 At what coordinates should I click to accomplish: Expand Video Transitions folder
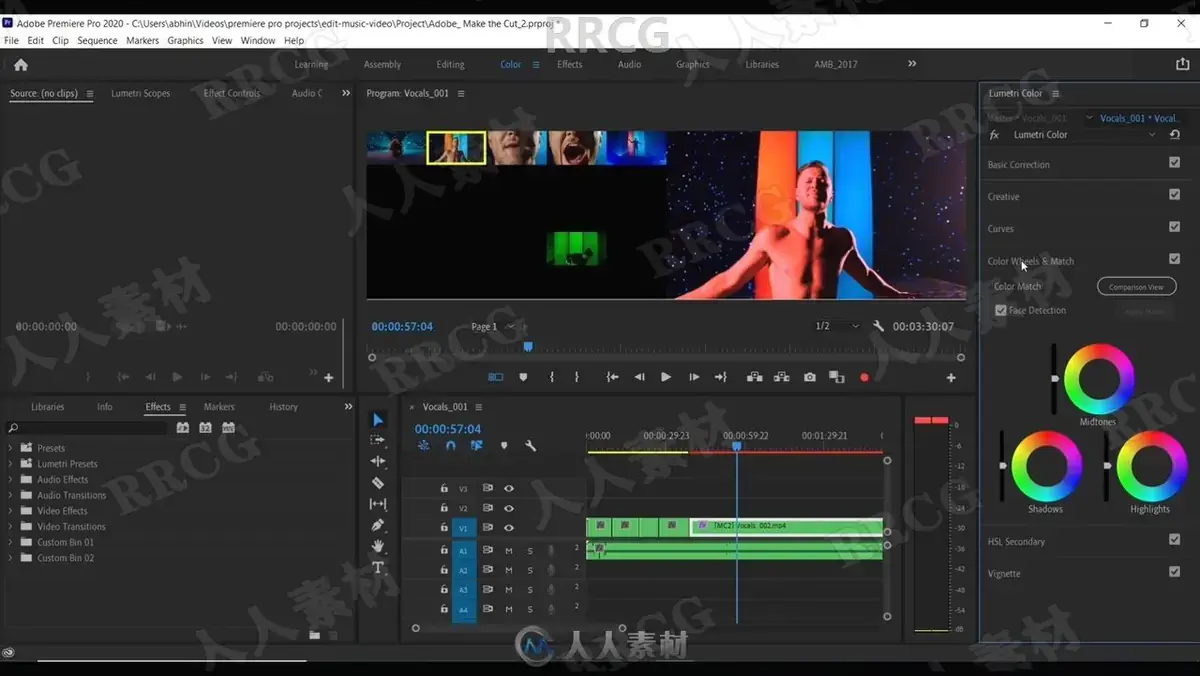(11, 527)
